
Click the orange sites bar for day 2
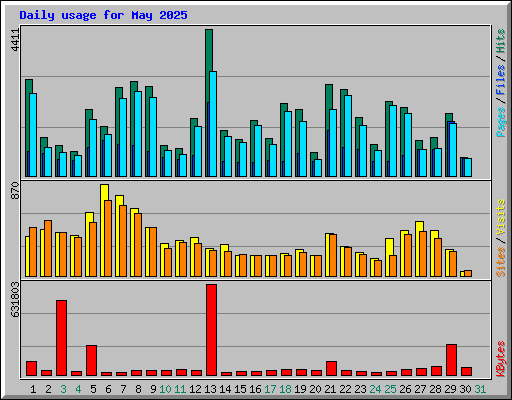[48, 248]
